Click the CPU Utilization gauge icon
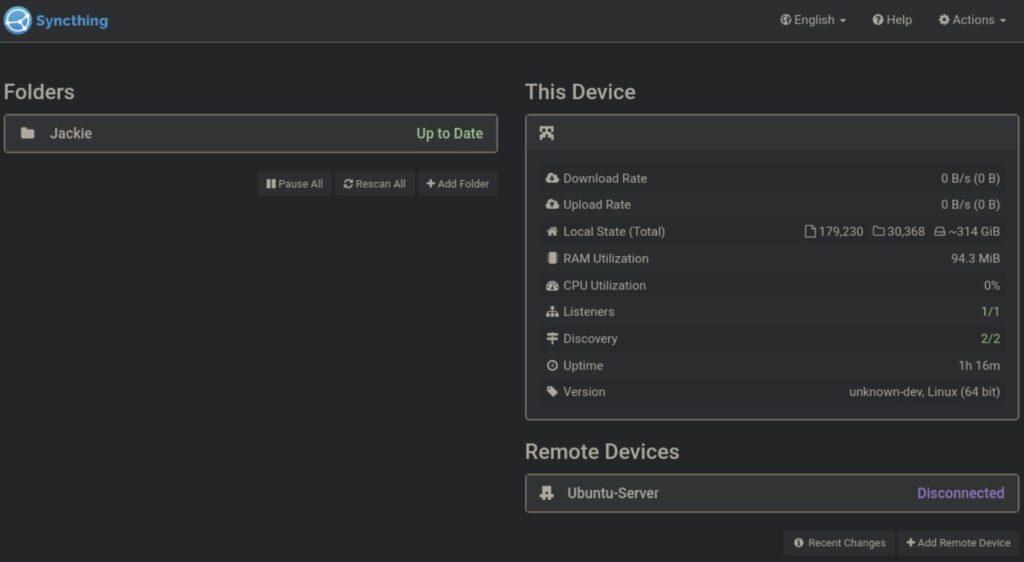Viewport: 1024px width, 562px height. (x=552, y=286)
